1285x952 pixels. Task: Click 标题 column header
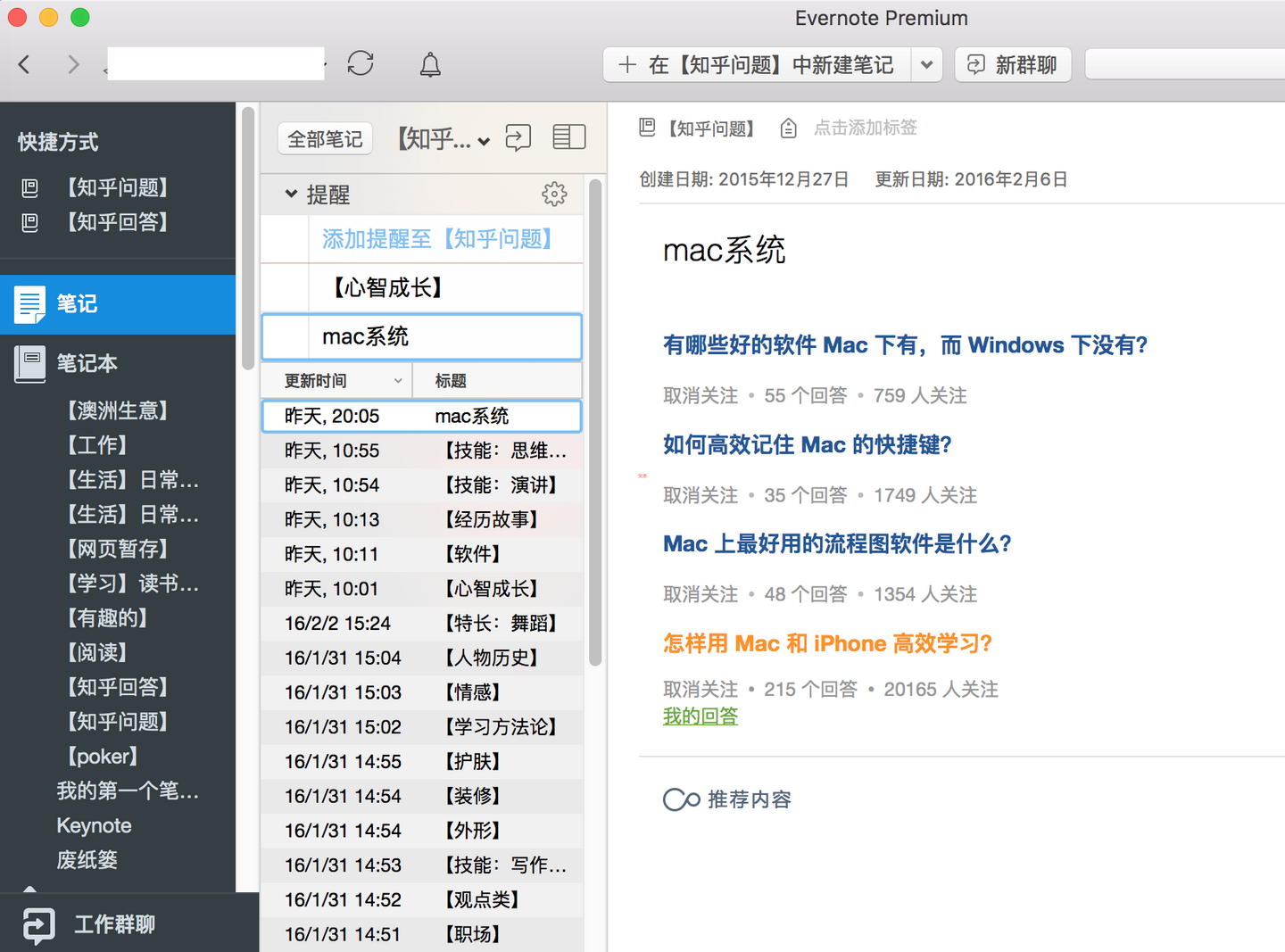(497, 381)
